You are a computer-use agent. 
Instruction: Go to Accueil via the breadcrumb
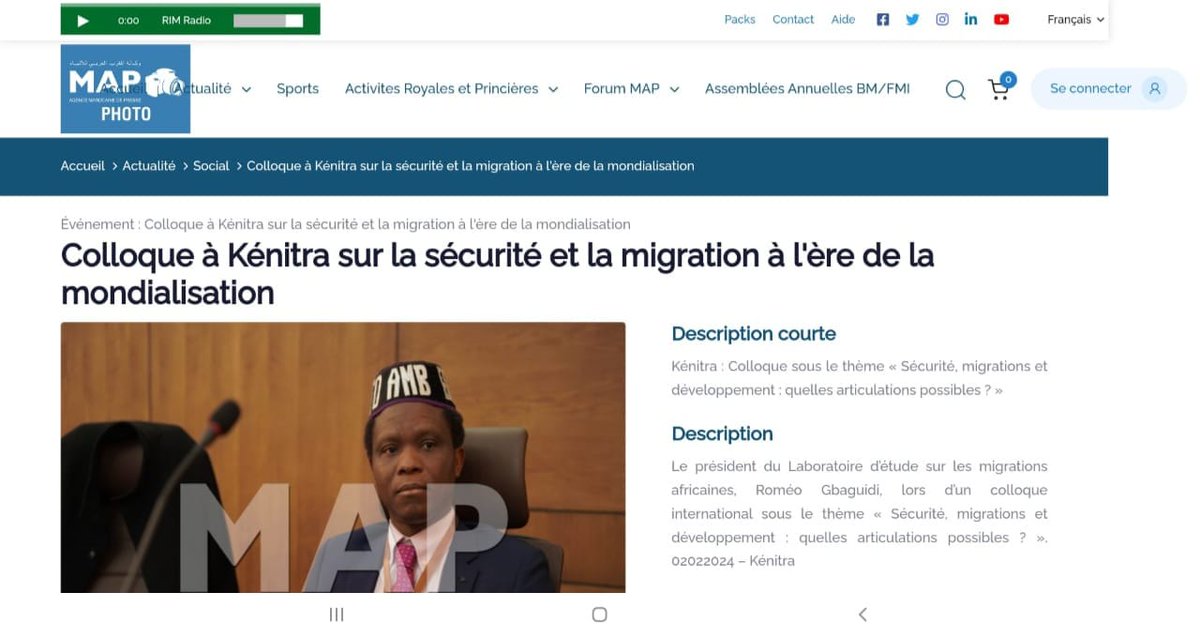[x=81, y=166]
